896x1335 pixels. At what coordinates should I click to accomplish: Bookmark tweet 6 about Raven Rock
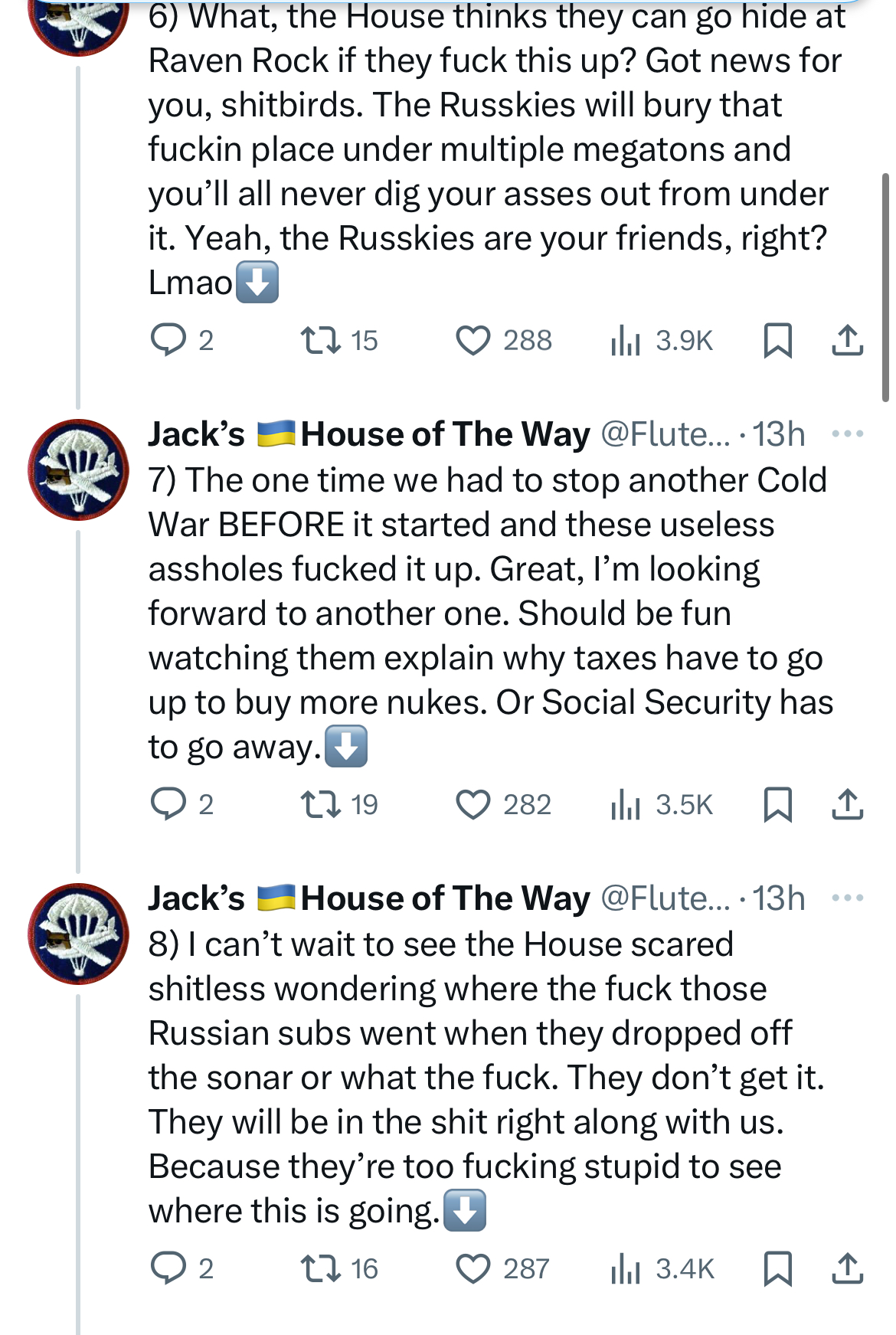tap(777, 340)
